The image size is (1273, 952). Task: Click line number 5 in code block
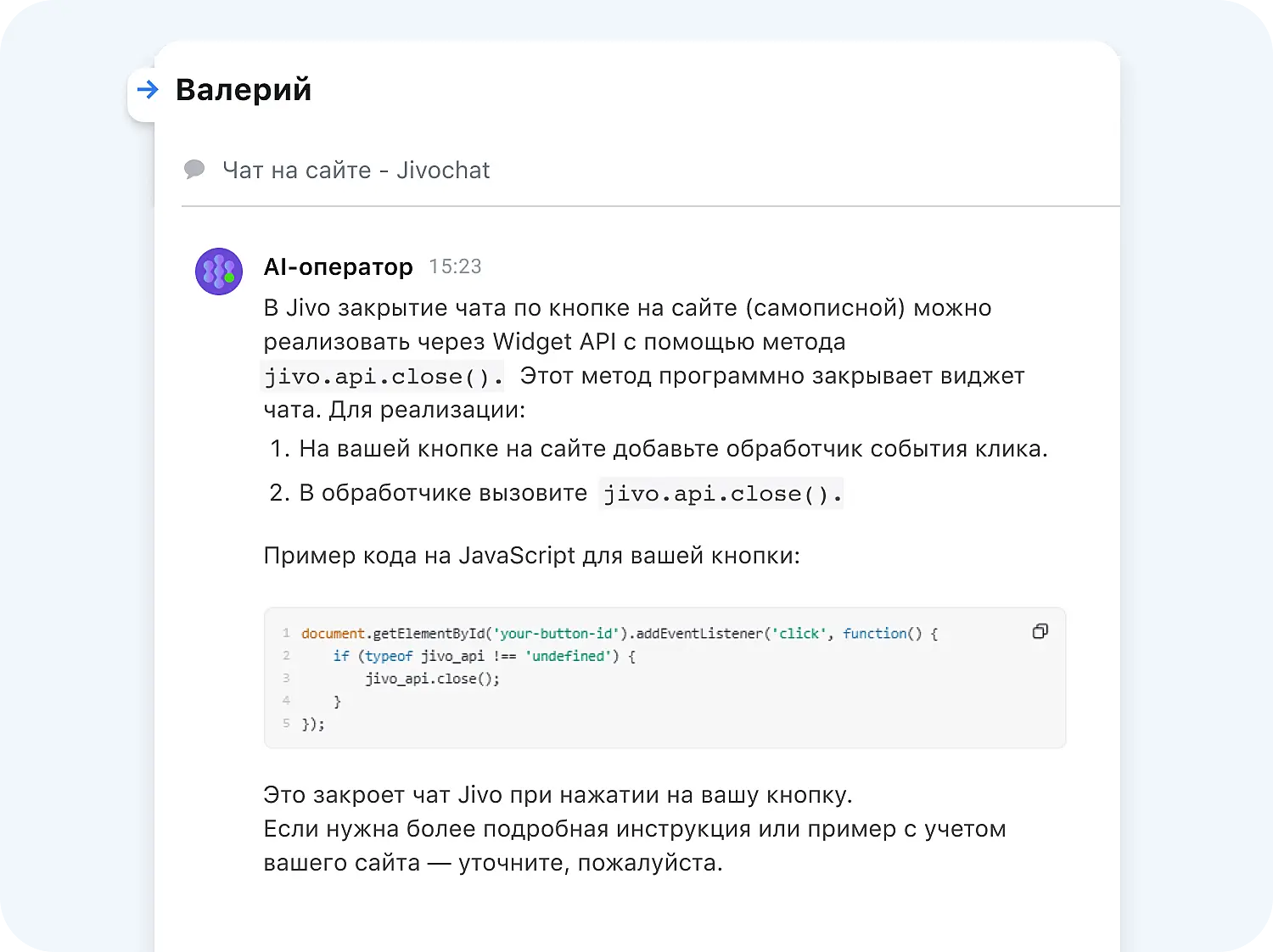(286, 724)
